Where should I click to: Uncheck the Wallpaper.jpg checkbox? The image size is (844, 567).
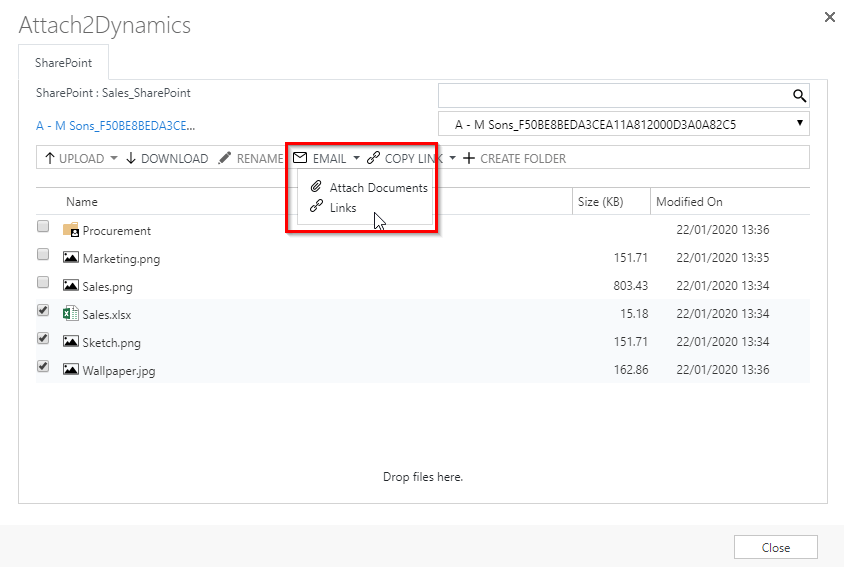click(43, 366)
